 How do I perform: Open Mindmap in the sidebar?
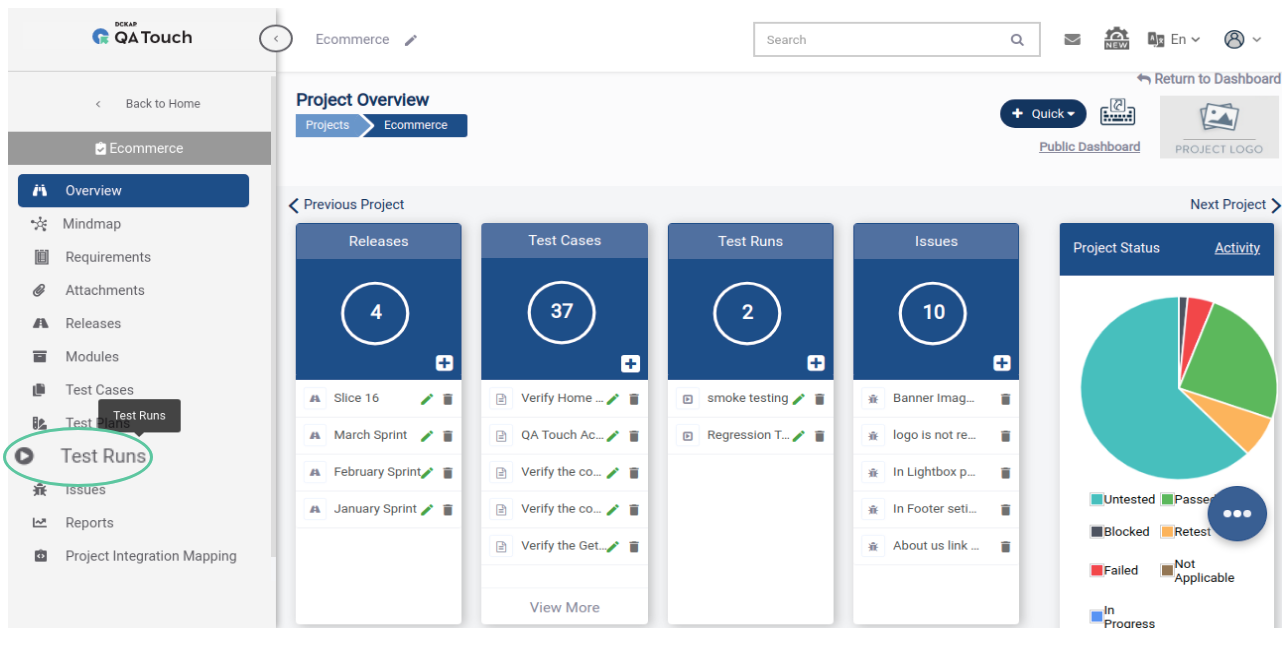coord(91,224)
